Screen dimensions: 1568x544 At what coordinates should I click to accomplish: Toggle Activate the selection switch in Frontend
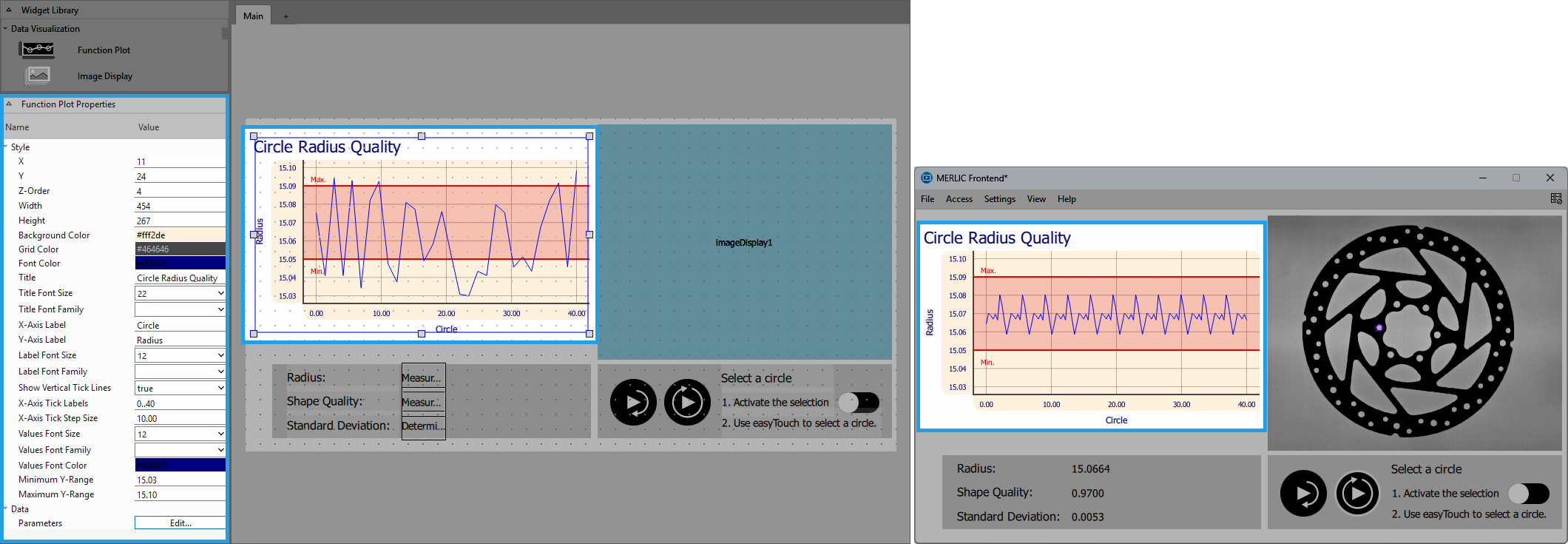click(x=1529, y=494)
